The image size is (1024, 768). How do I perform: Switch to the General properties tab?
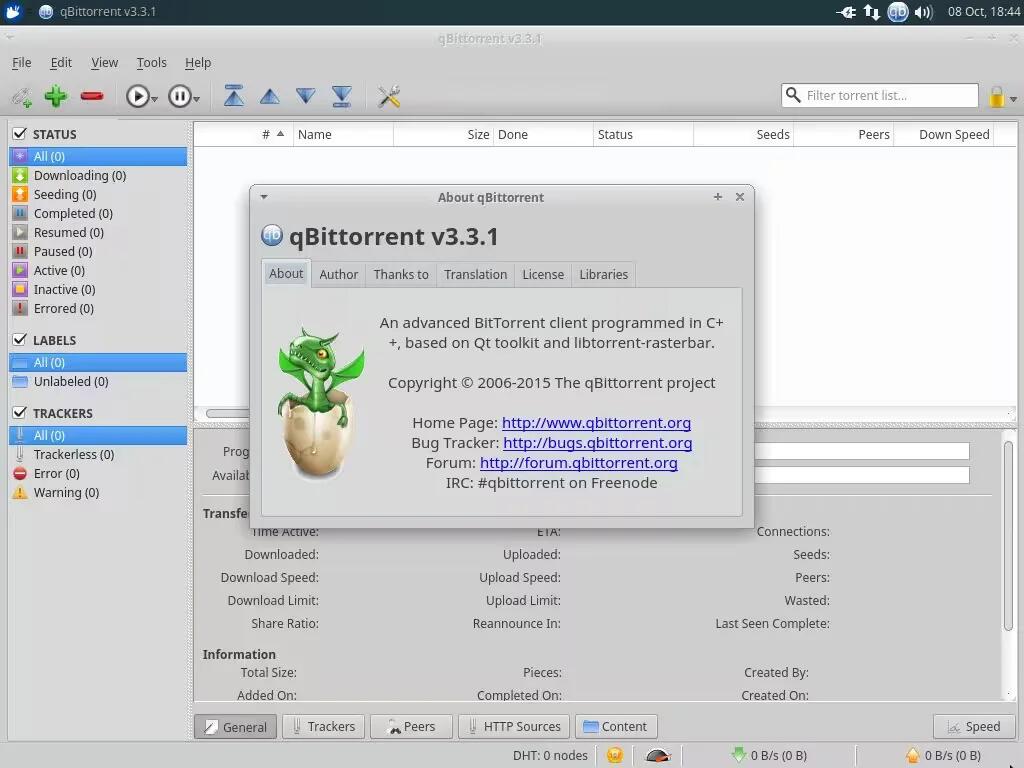click(236, 726)
